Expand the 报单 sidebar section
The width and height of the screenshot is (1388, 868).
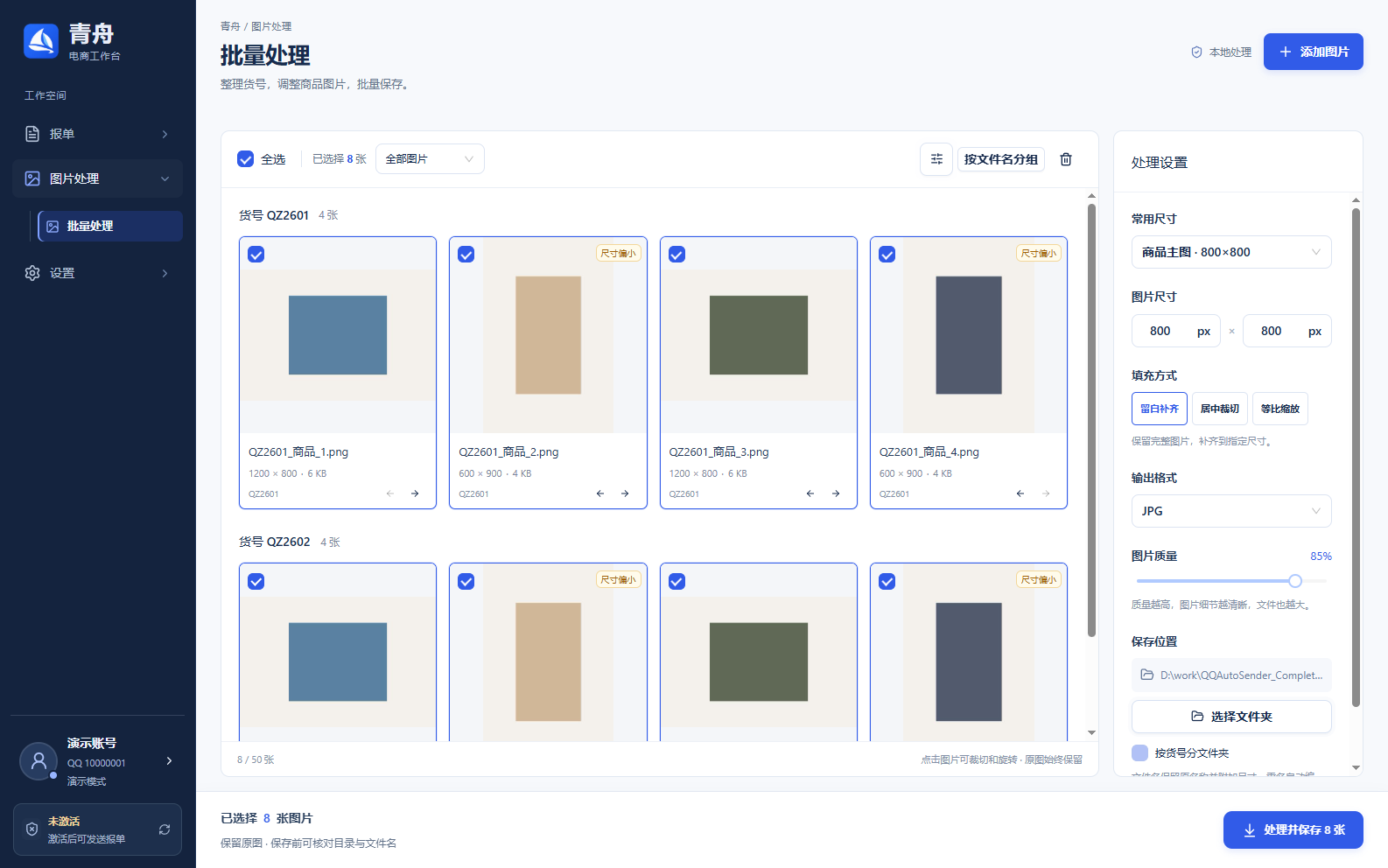(x=98, y=134)
